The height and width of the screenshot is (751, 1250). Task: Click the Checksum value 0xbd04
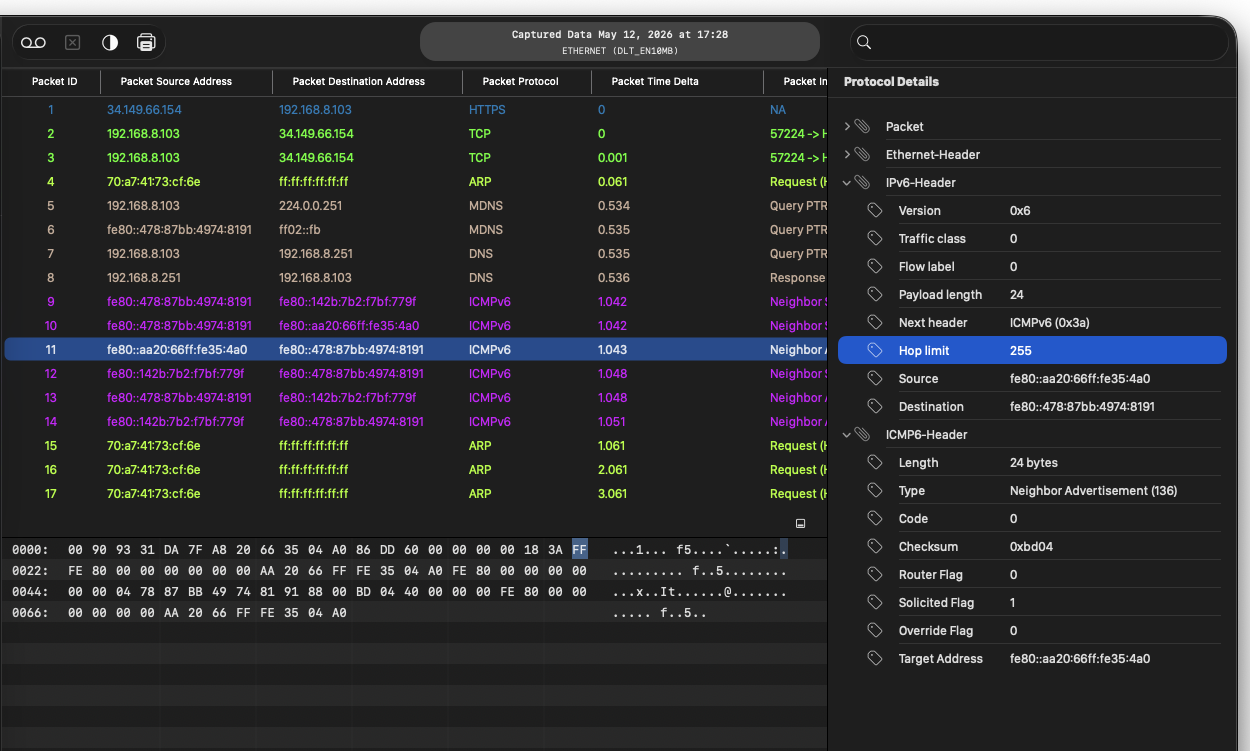(1031, 547)
